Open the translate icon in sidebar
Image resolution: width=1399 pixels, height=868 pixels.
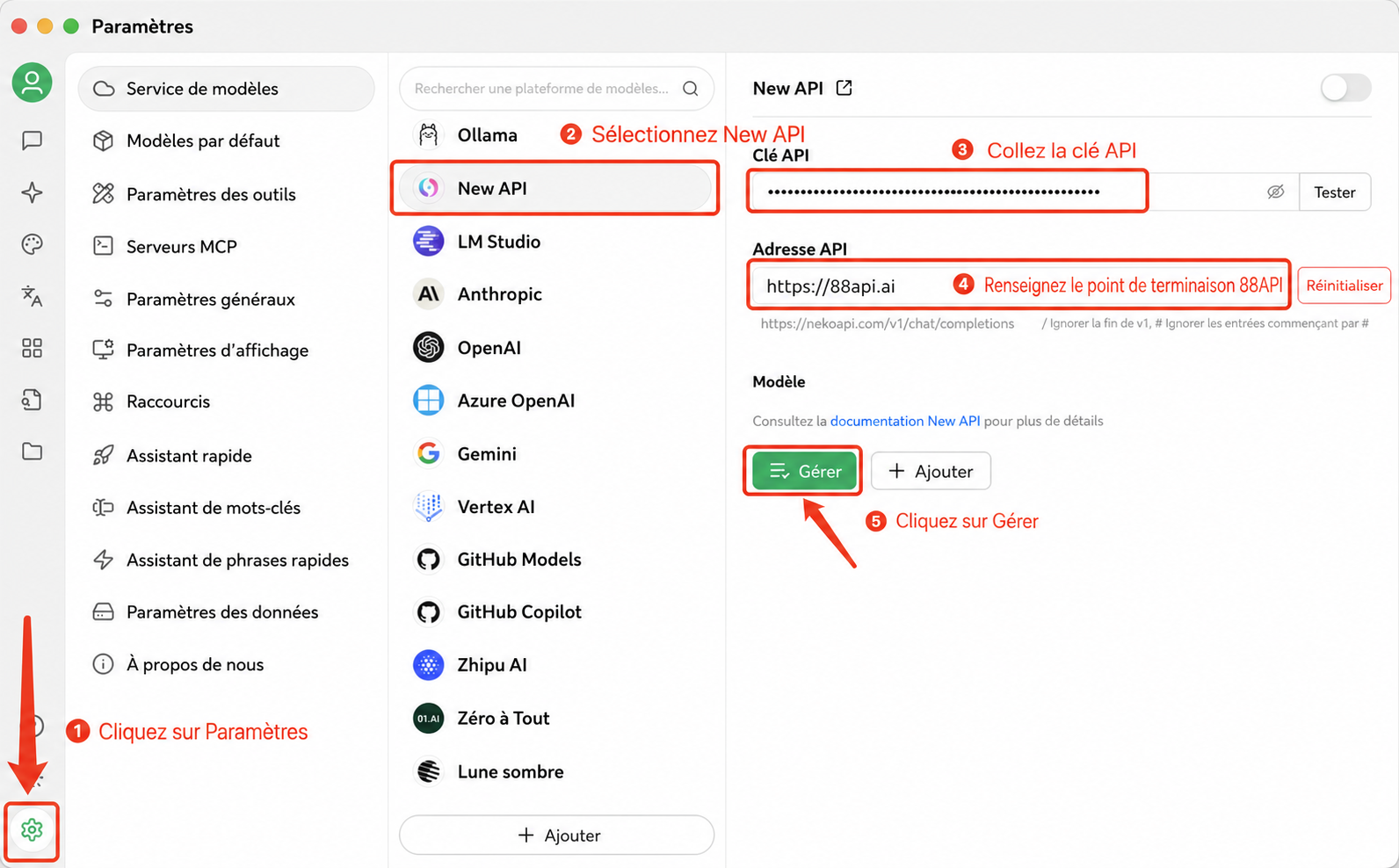pyautogui.click(x=32, y=296)
